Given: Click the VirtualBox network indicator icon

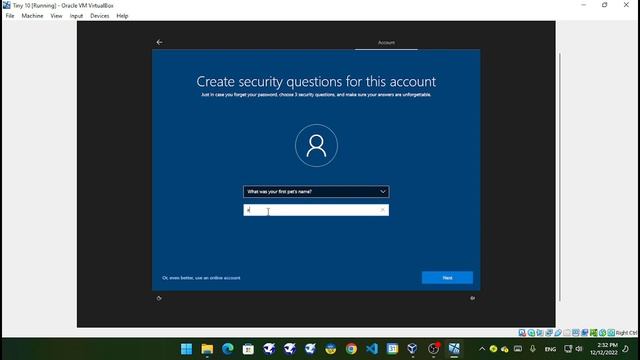Looking at the screenshot, I should click(x=549, y=333).
